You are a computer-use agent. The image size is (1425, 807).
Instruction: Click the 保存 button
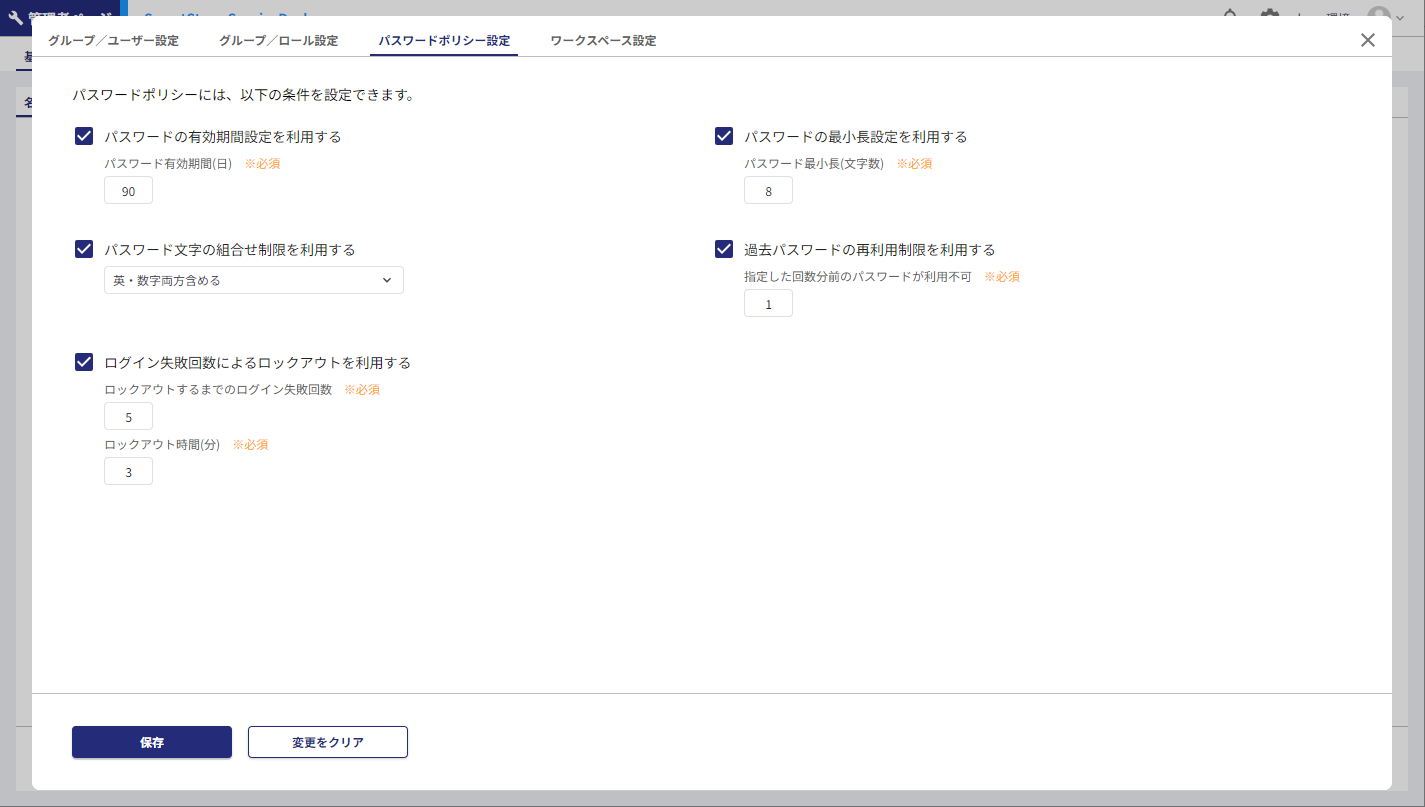(x=152, y=742)
